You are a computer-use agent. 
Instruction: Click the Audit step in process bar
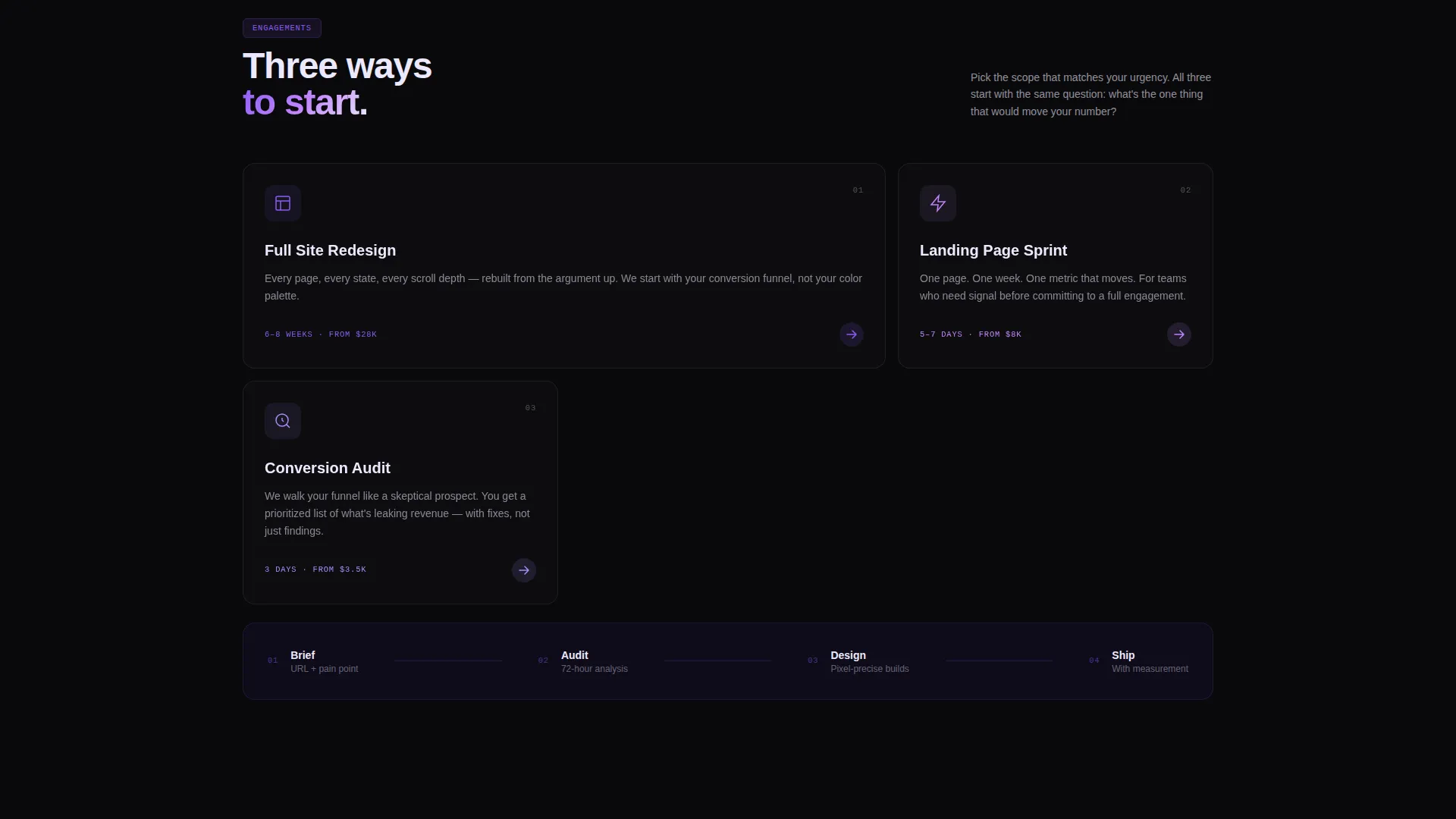[x=582, y=661]
